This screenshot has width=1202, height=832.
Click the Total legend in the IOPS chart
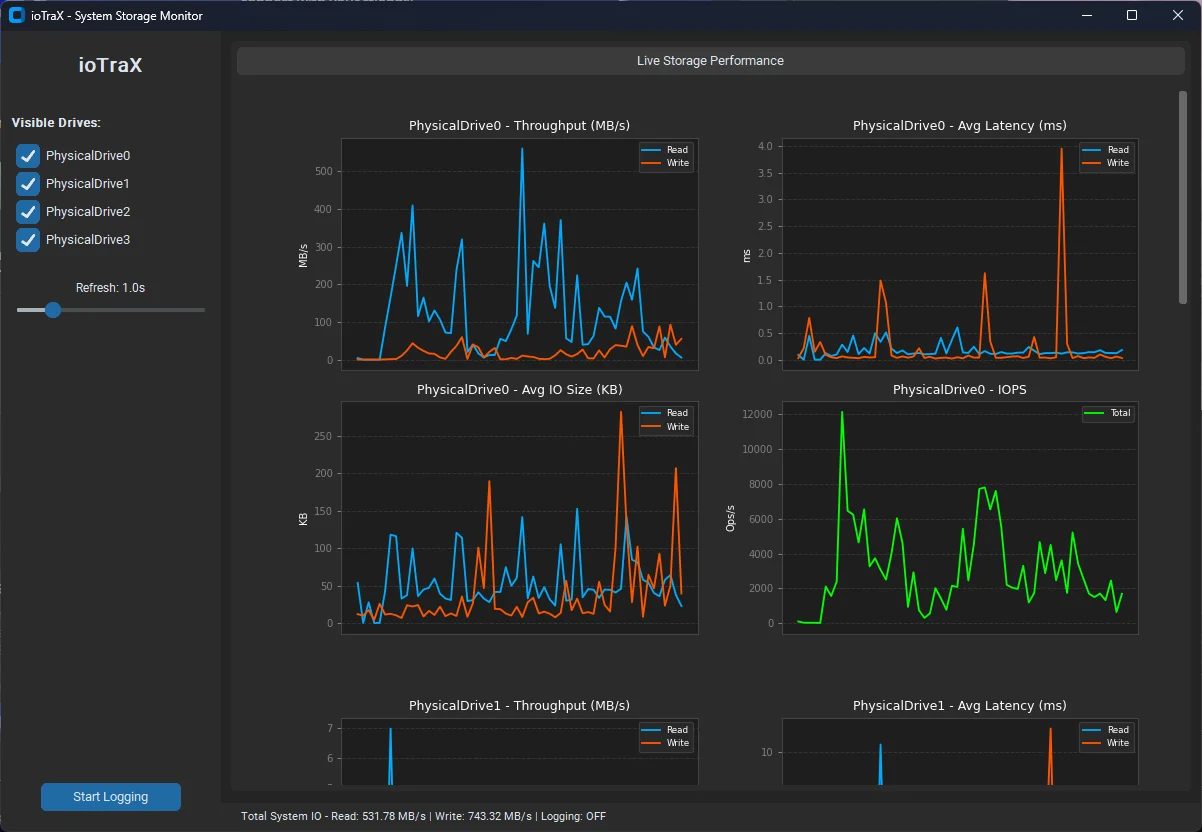1108,413
